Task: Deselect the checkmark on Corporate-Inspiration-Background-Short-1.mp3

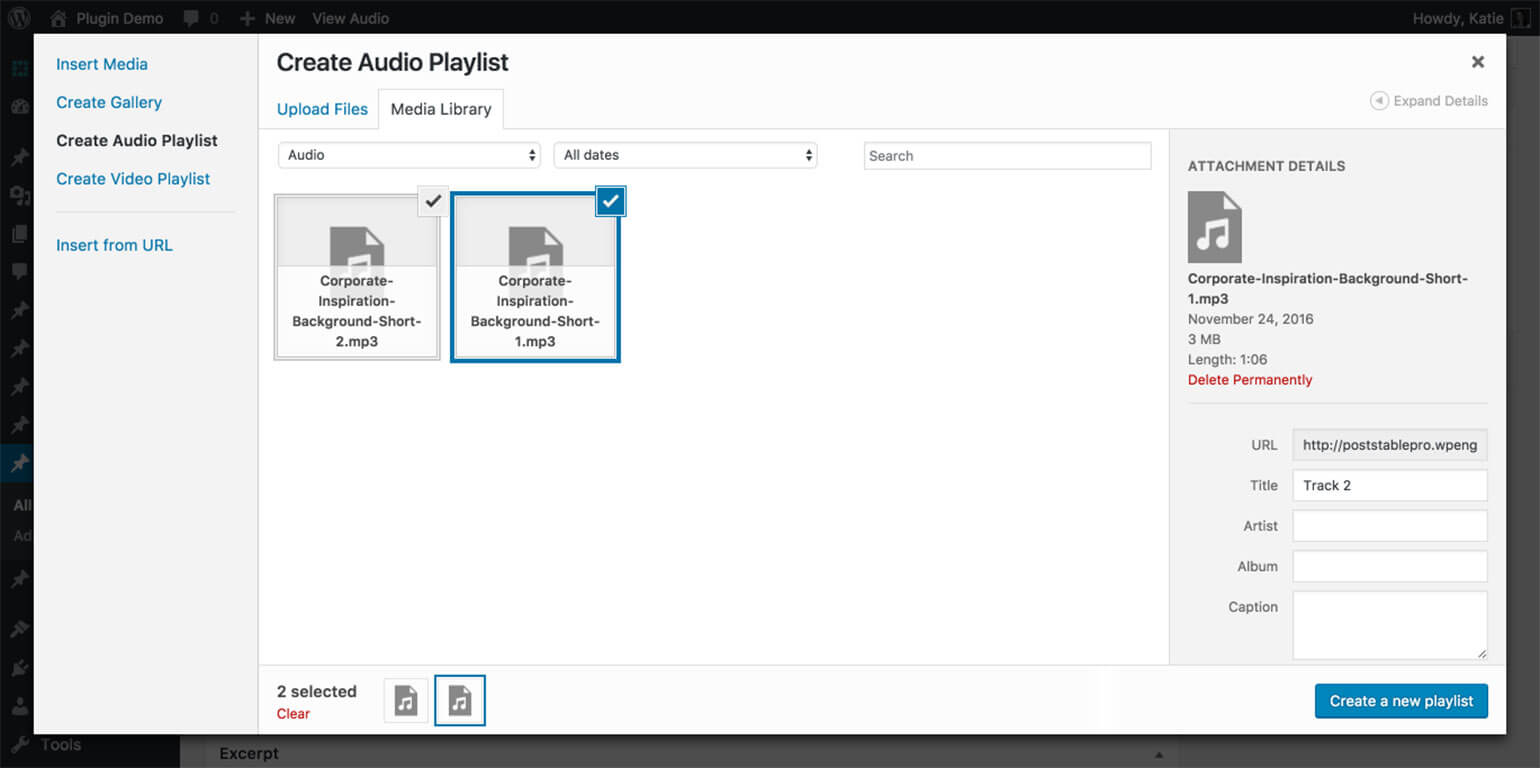Action: (610, 201)
